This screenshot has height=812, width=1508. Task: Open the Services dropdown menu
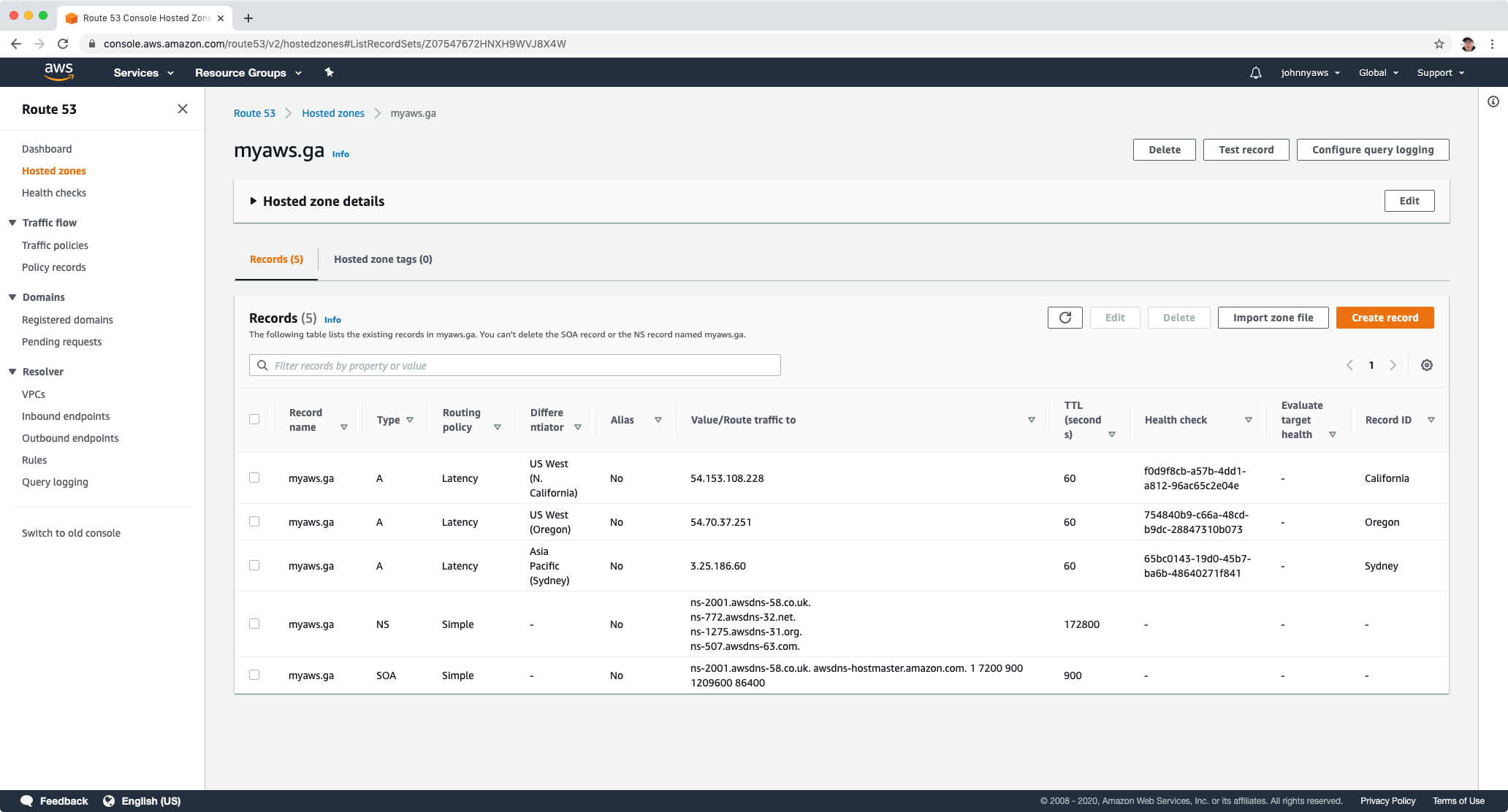143,72
